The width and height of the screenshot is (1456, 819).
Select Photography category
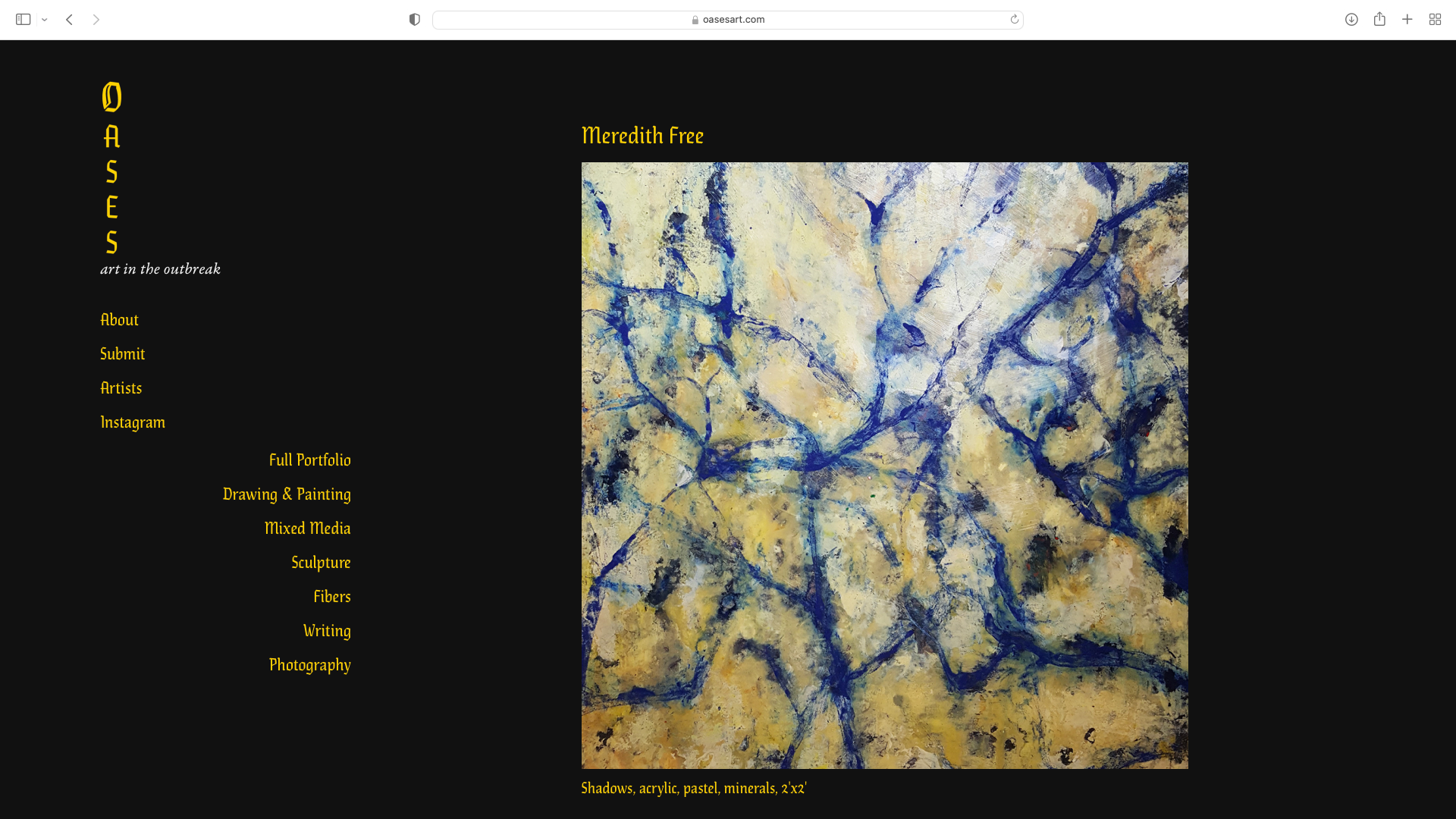click(x=309, y=665)
